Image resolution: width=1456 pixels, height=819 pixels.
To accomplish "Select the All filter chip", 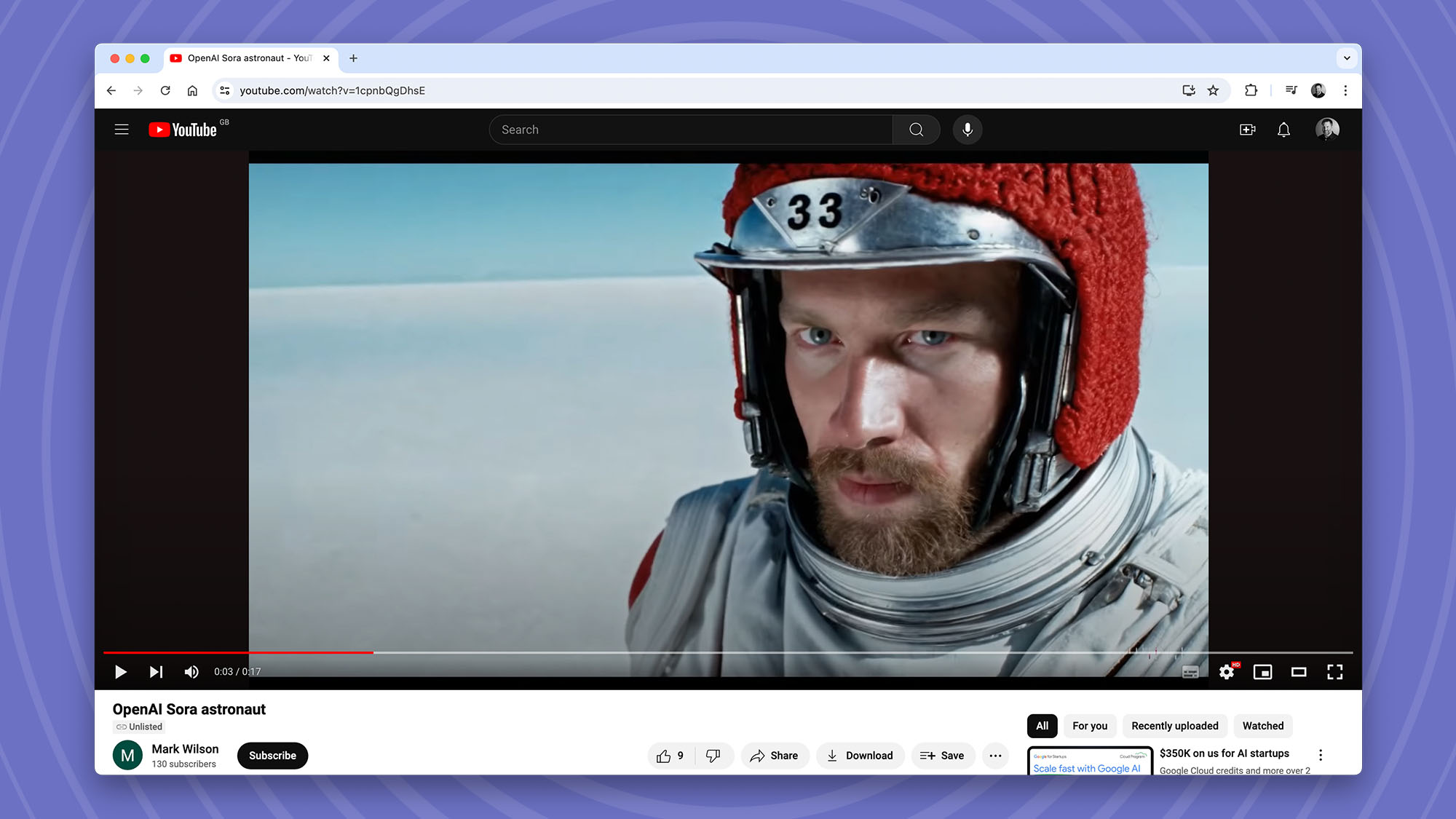I will pos(1042,726).
